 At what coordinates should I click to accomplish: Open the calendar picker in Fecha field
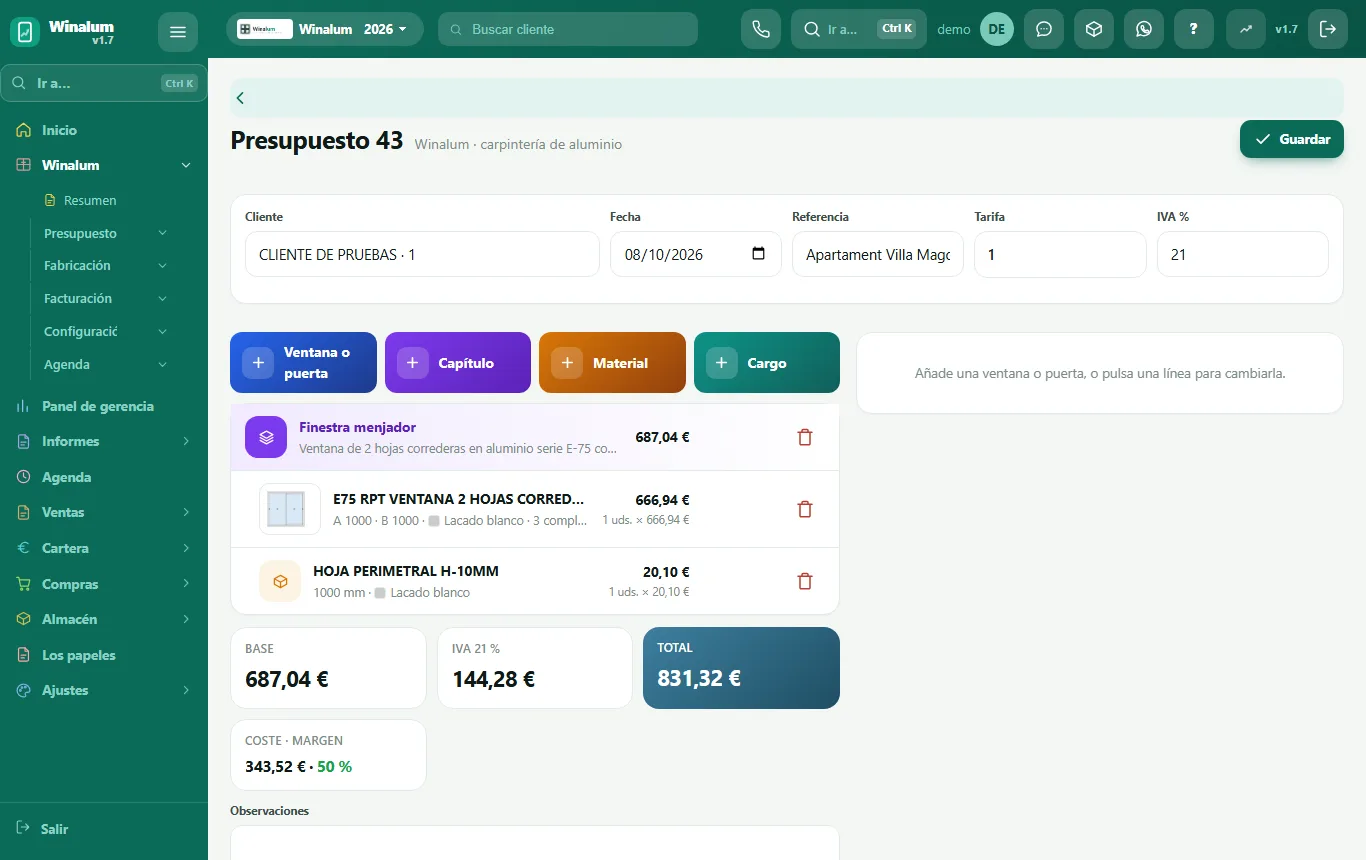(758, 254)
